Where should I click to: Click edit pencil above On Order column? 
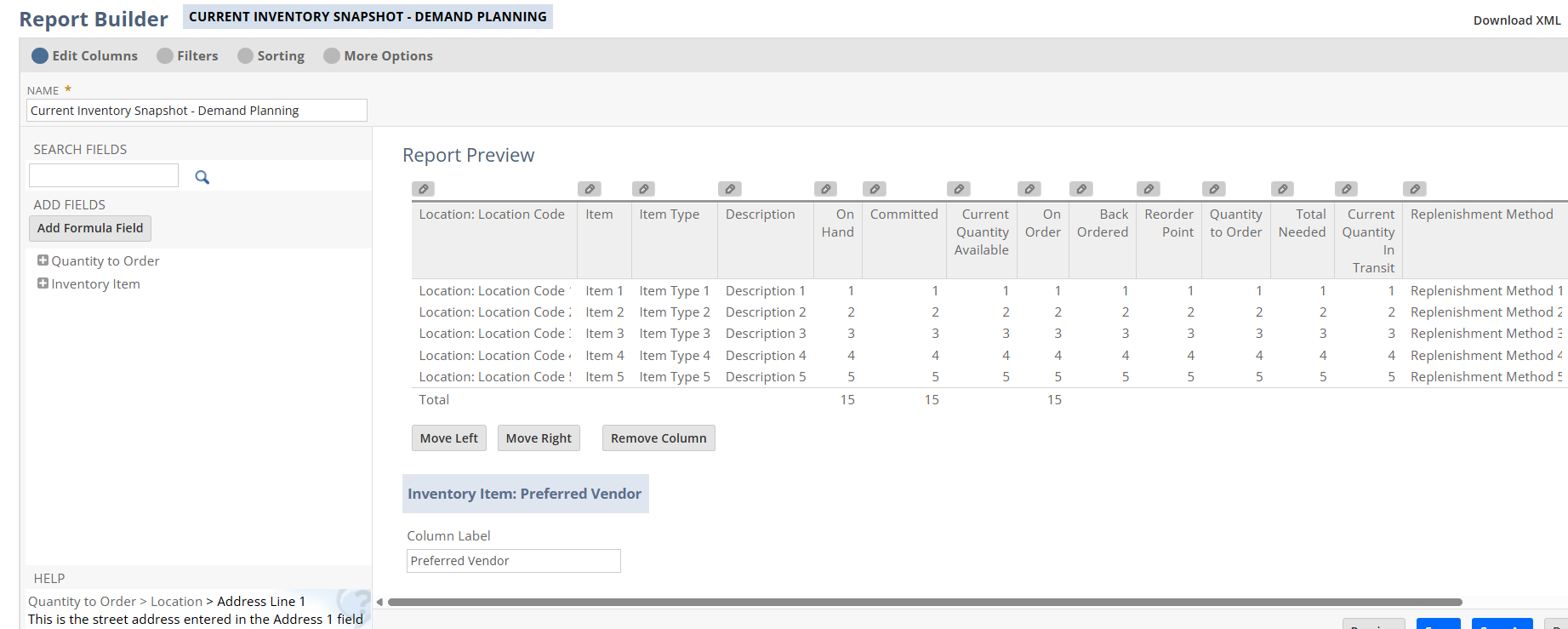(1029, 189)
